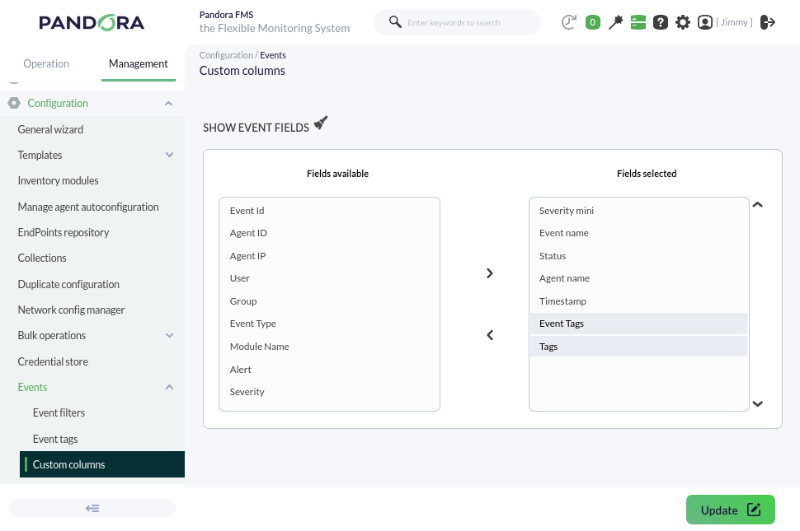Open the green notifications counter badge
This screenshot has height=531, width=800.
[592, 22]
